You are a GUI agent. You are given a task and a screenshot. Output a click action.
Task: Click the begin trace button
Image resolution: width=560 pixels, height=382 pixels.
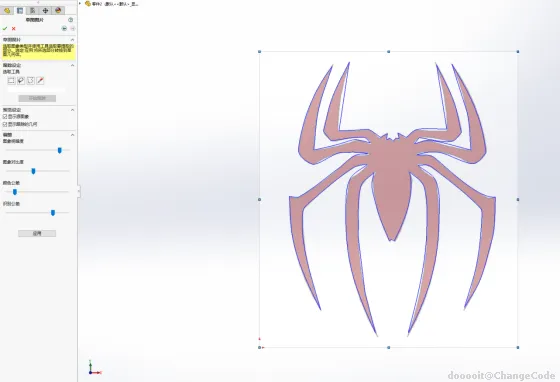pos(37,98)
